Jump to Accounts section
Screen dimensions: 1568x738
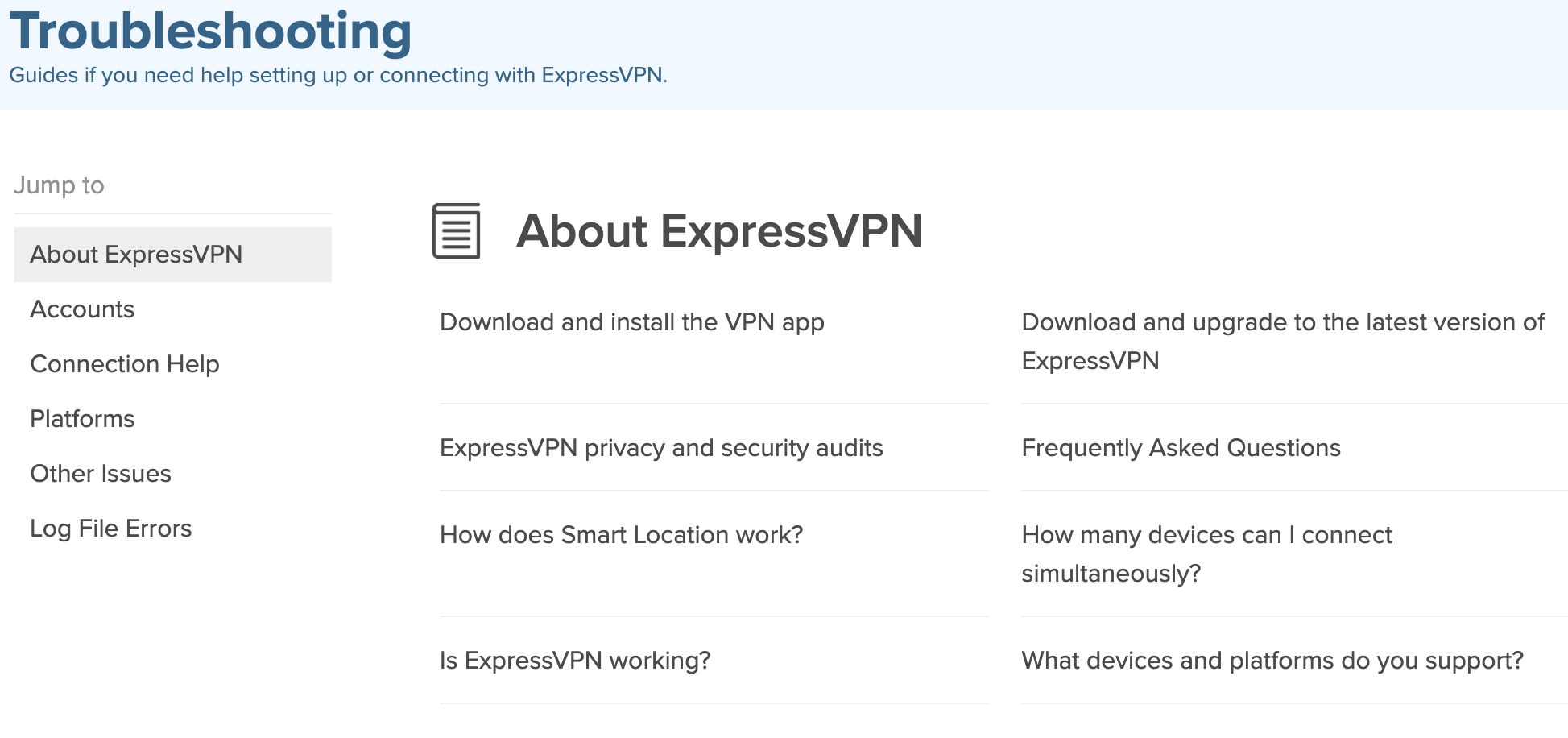click(x=82, y=309)
